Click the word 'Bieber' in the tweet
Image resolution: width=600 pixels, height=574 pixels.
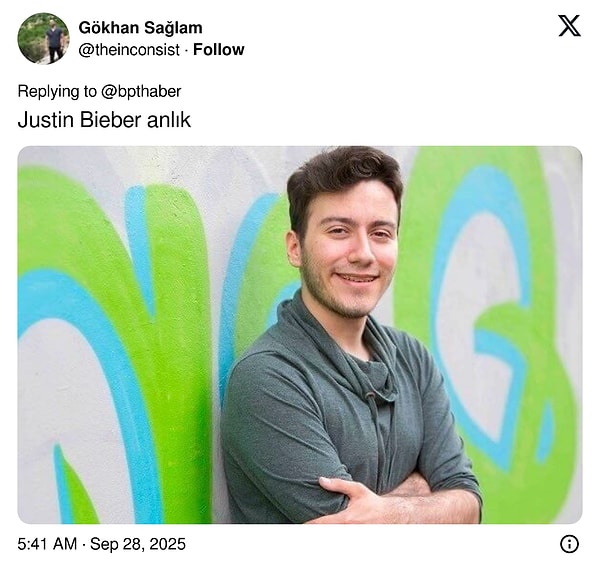coord(111,120)
